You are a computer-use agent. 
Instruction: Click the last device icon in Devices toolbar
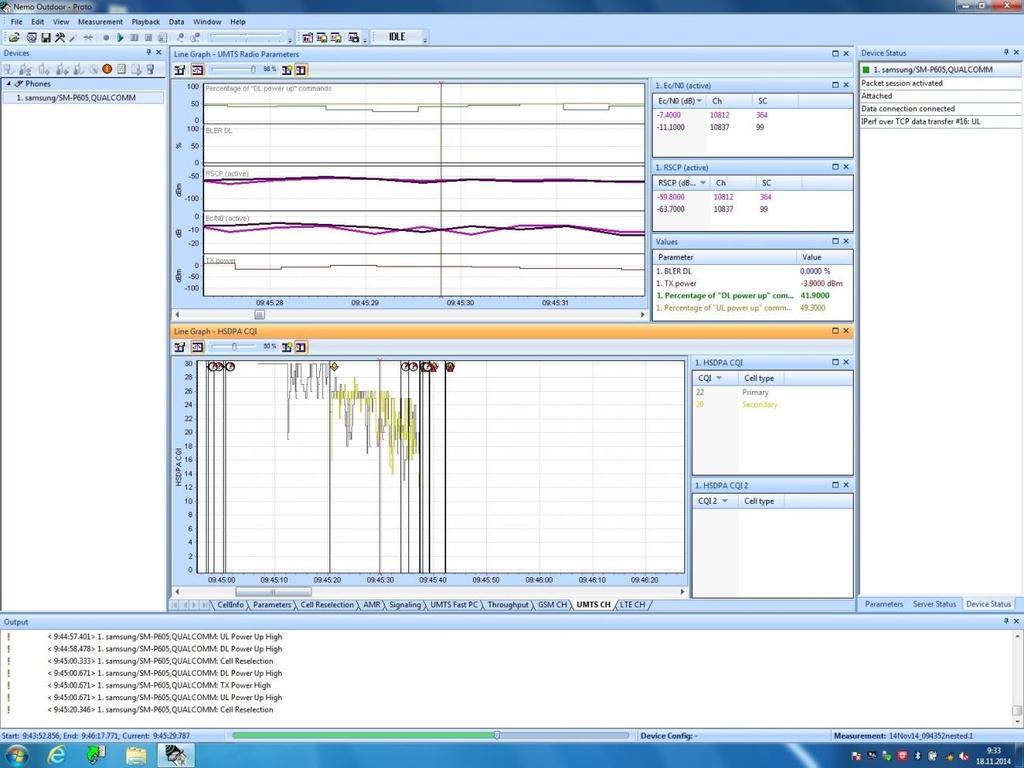[x=150, y=69]
